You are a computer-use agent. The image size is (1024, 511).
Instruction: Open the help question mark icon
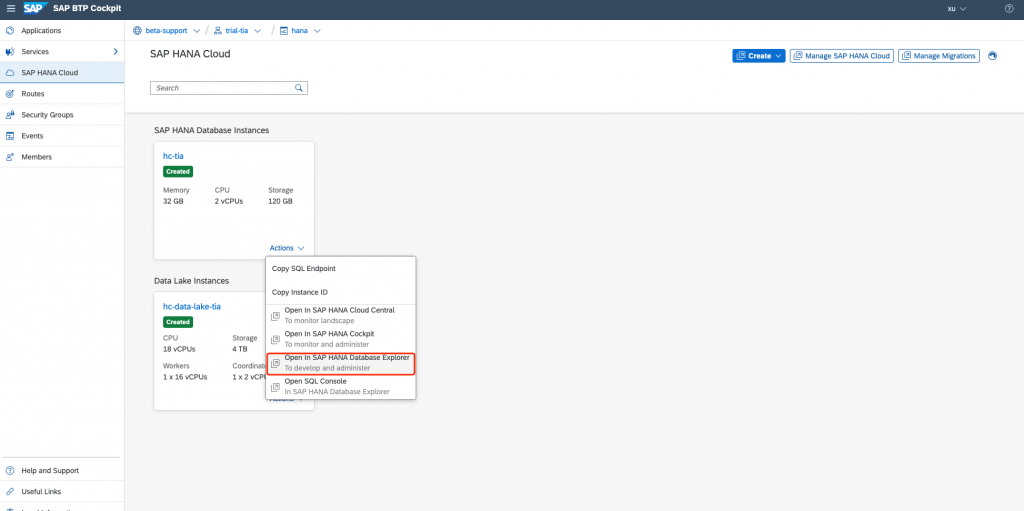1009,8
